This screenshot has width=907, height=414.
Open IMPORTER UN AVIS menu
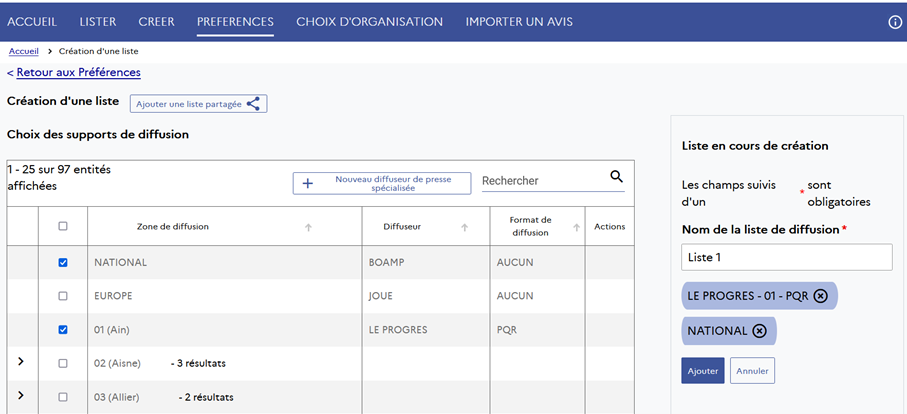519,22
